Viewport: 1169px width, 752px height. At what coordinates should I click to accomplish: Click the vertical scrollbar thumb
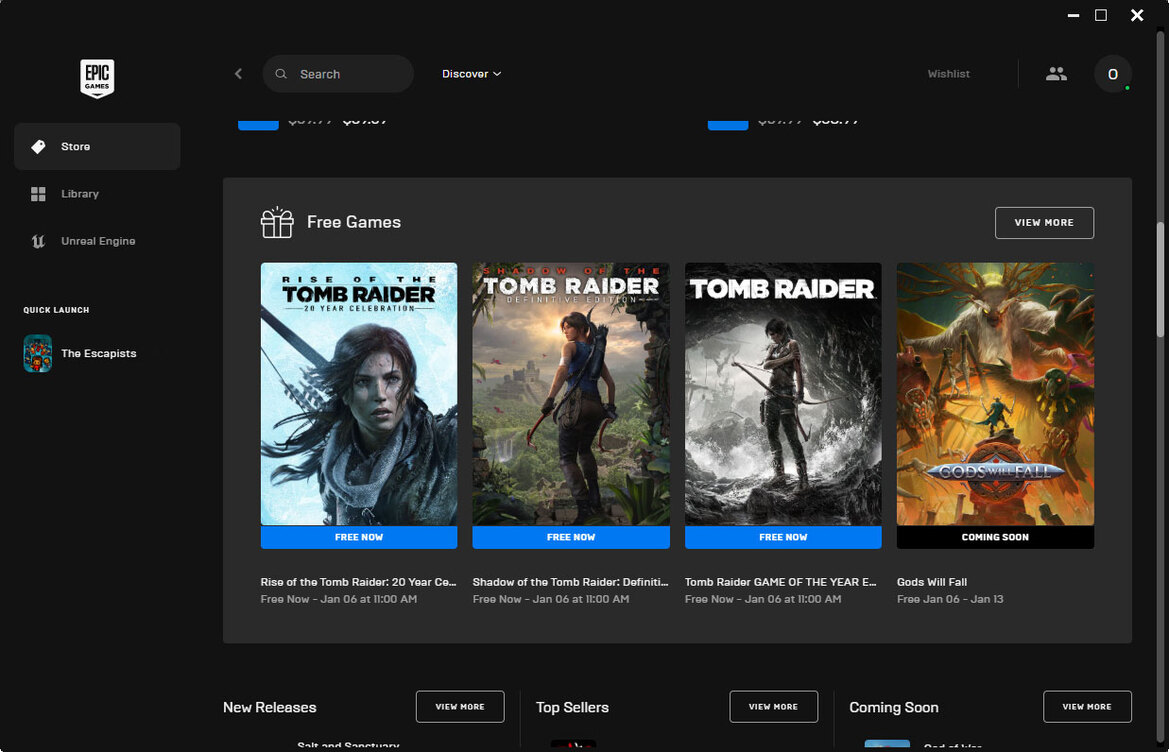pos(1160,280)
